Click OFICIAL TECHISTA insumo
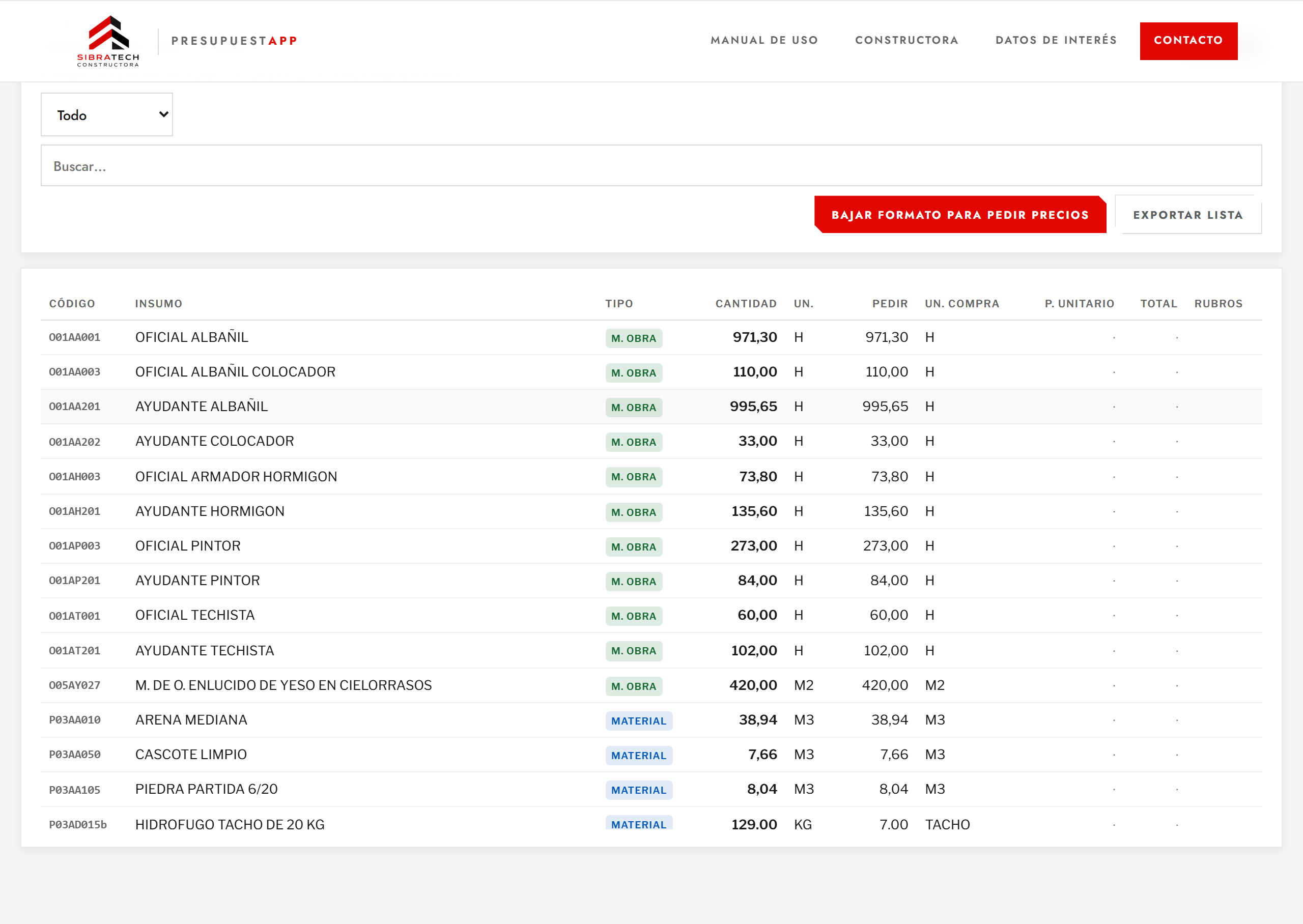The image size is (1303, 924). (x=194, y=616)
